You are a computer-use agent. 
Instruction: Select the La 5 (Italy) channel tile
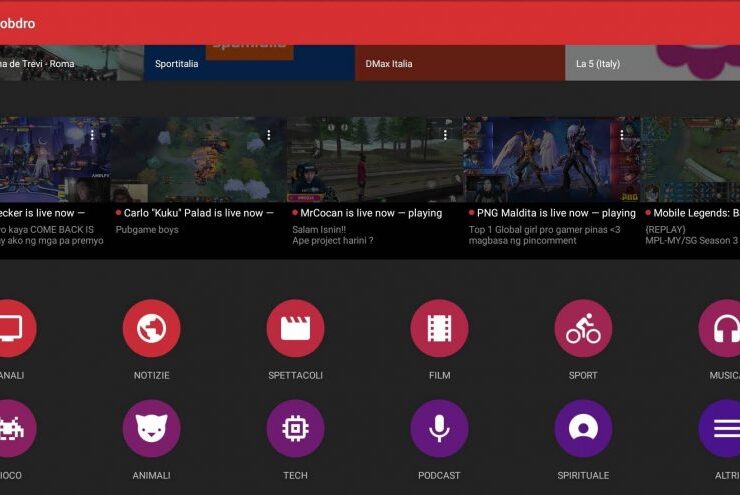pos(653,63)
